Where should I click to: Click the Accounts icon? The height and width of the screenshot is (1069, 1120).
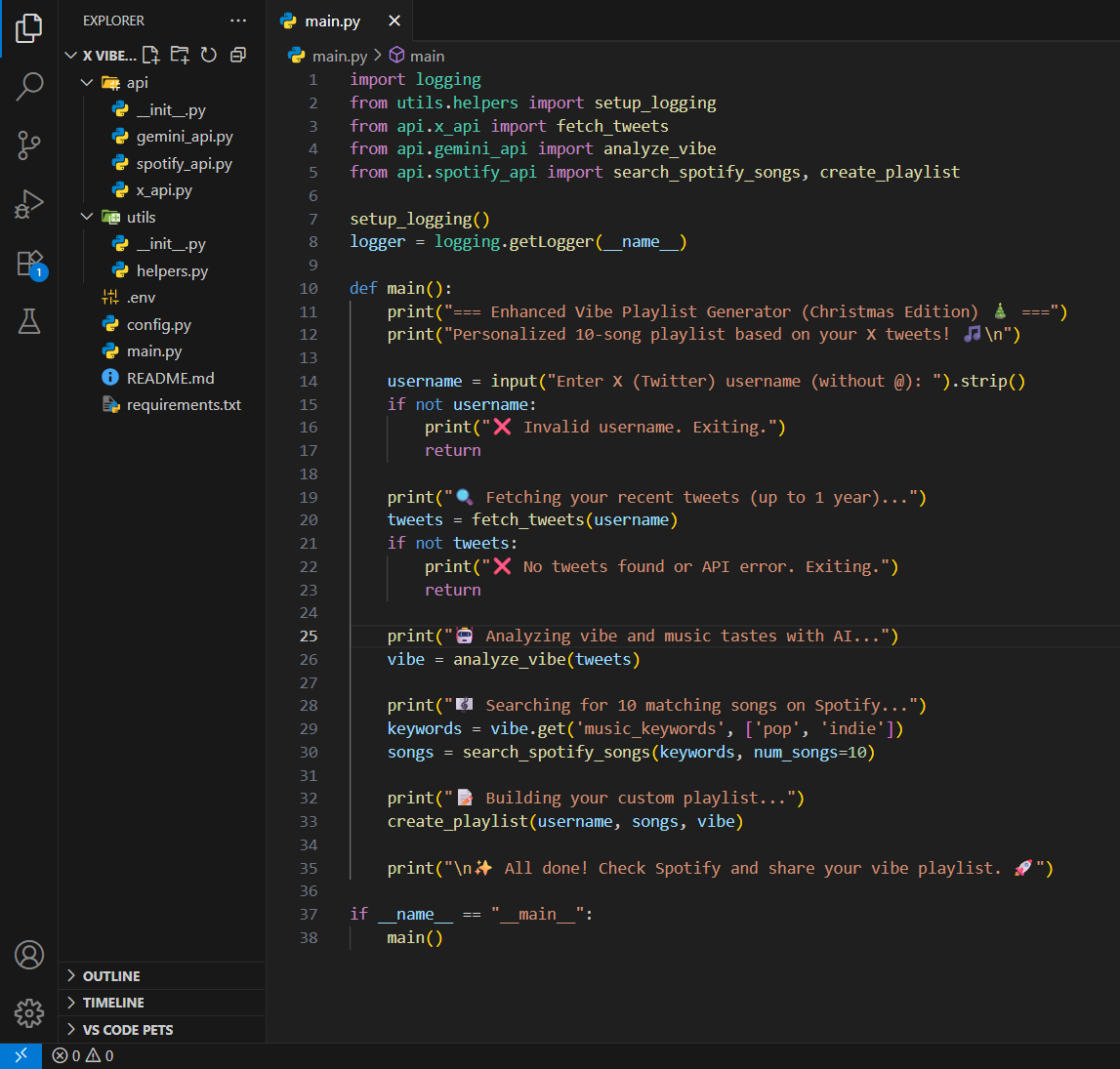29,954
